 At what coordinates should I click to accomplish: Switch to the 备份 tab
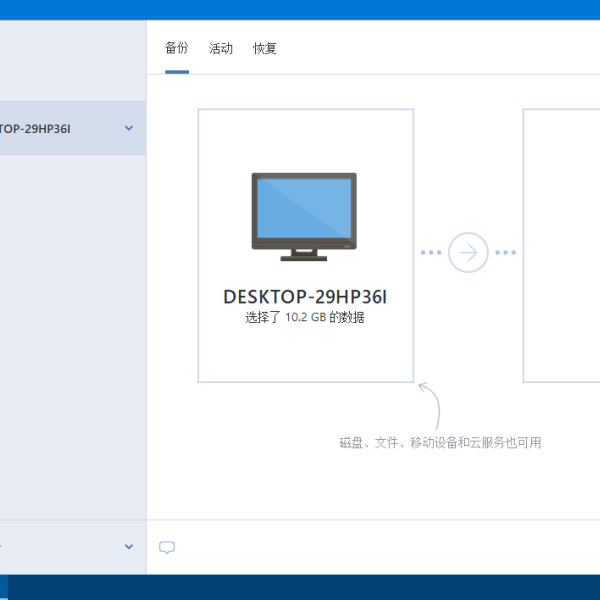(177, 48)
